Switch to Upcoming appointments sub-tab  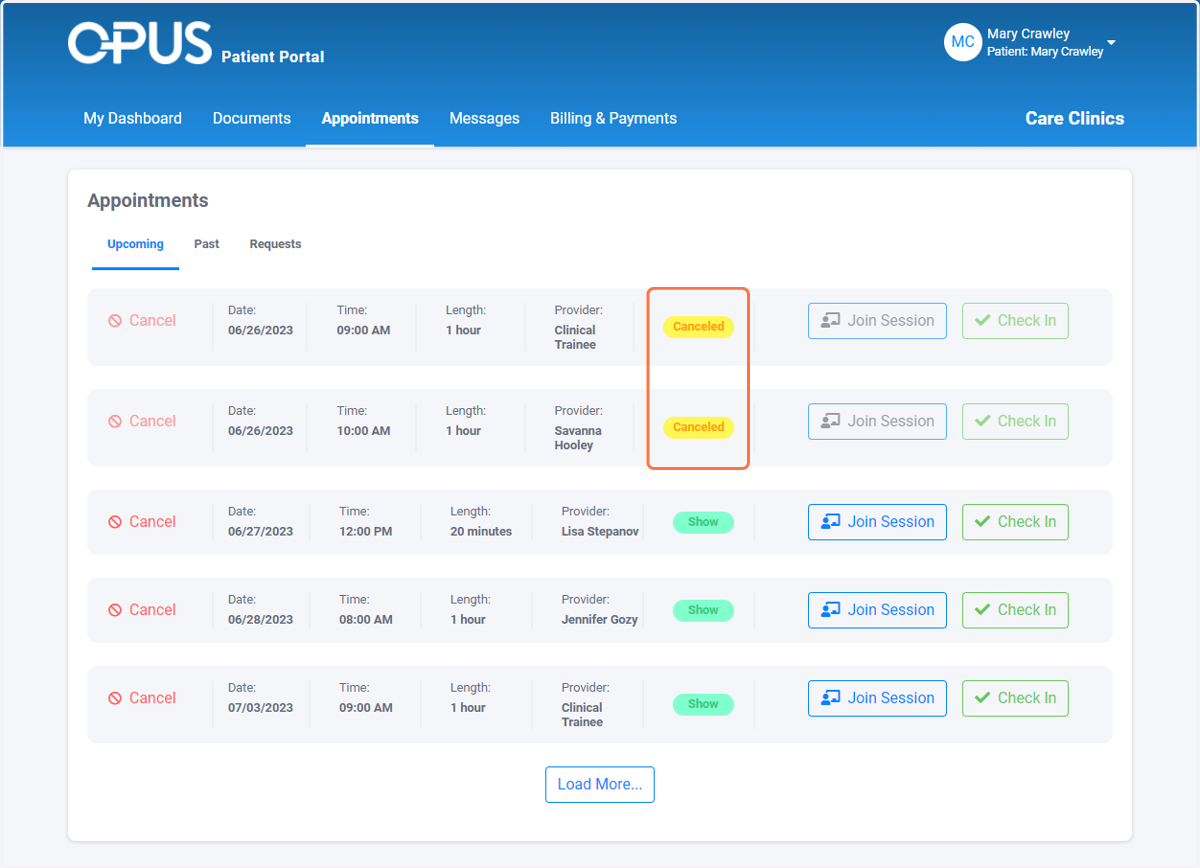136,244
